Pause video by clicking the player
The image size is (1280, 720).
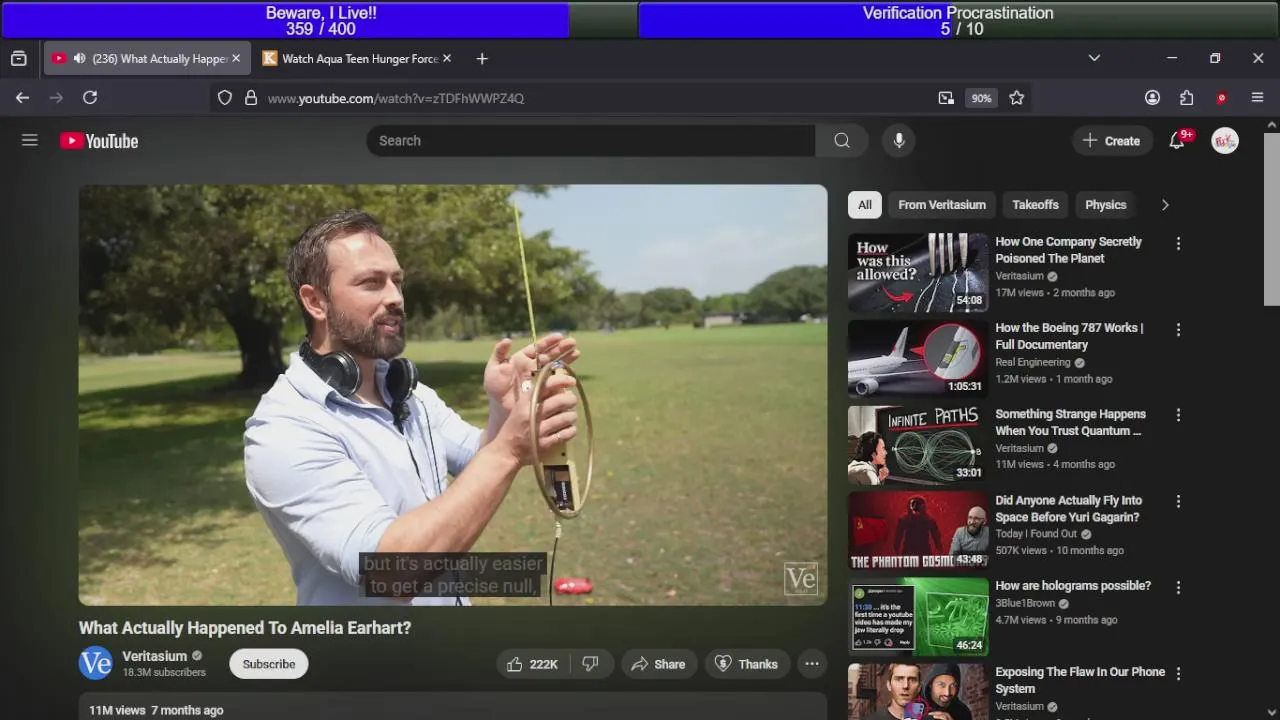click(x=453, y=395)
